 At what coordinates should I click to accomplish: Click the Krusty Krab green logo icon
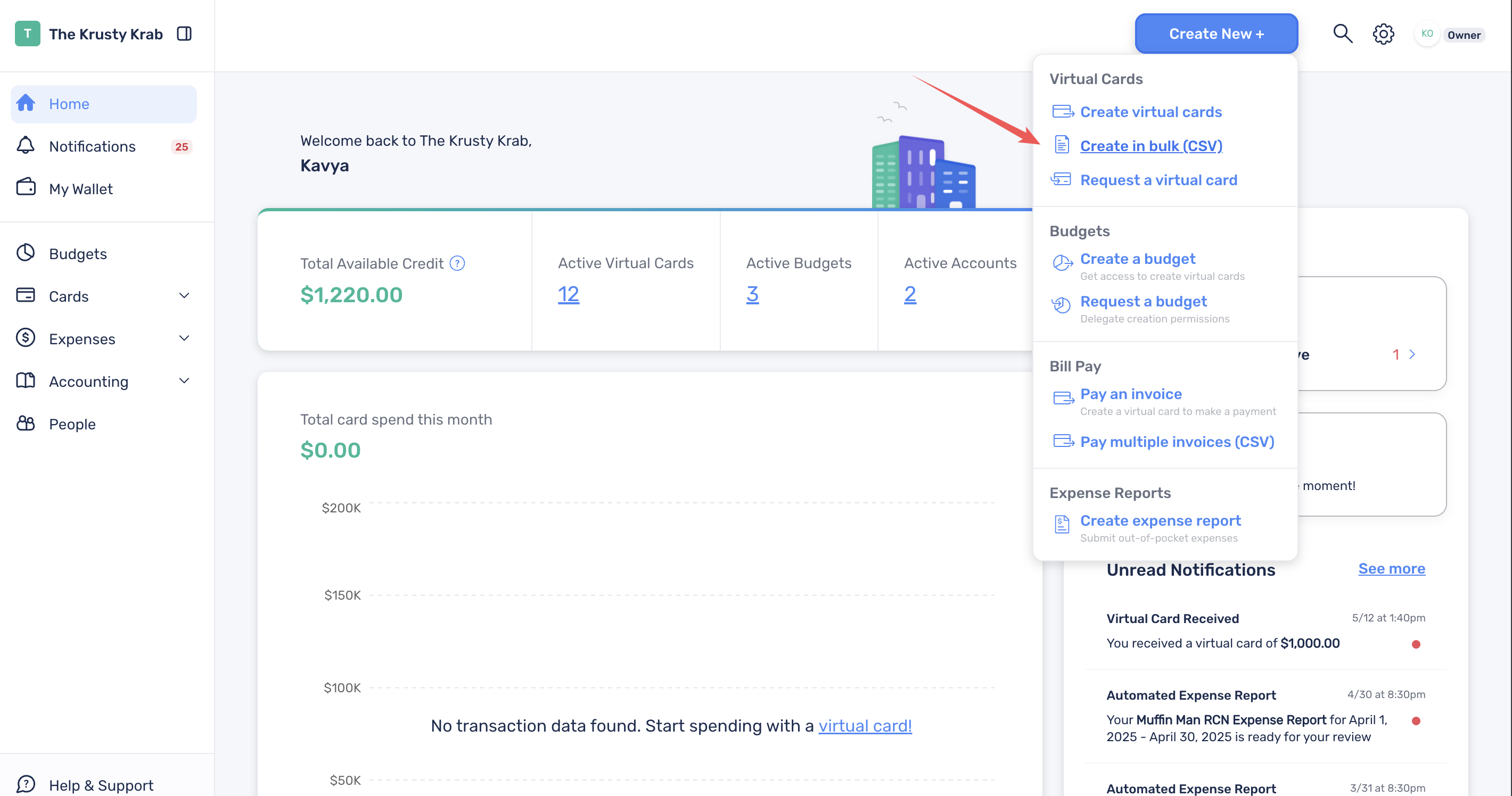click(27, 34)
